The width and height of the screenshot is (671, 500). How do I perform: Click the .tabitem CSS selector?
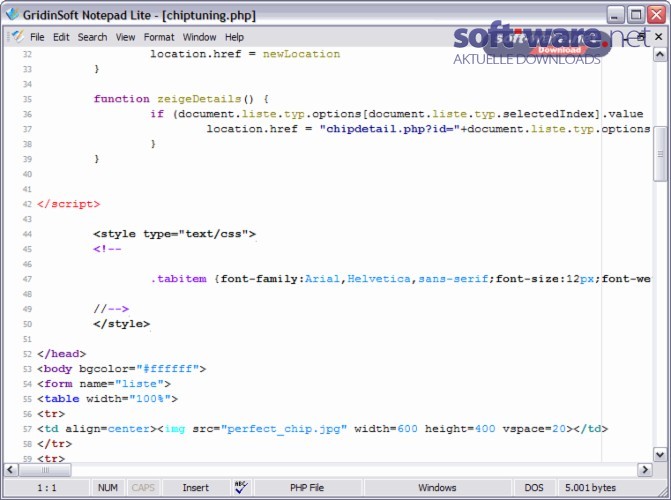tap(178, 279)
